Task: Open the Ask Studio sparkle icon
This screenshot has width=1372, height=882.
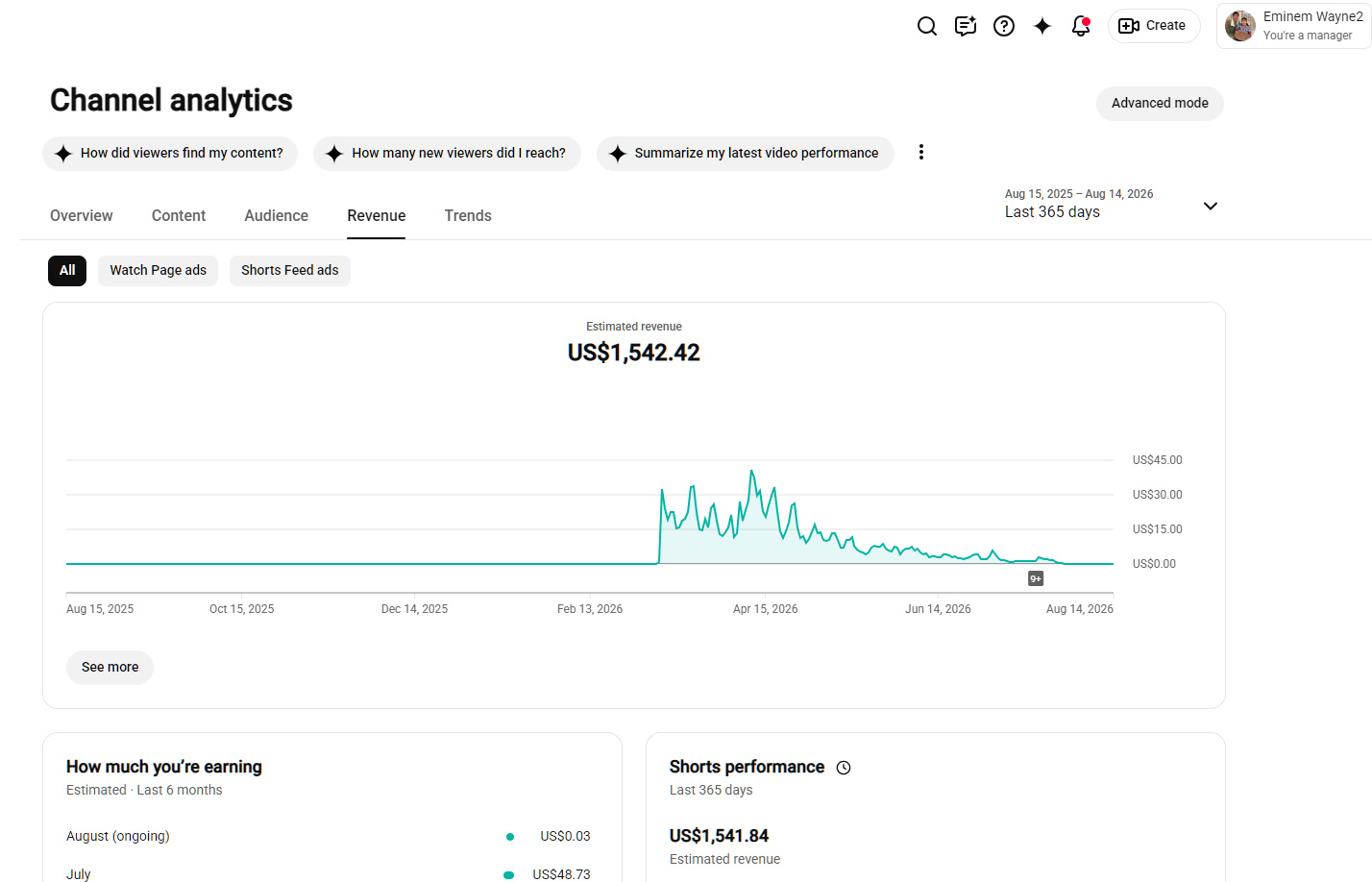Action: click(x=1042, y=26)
